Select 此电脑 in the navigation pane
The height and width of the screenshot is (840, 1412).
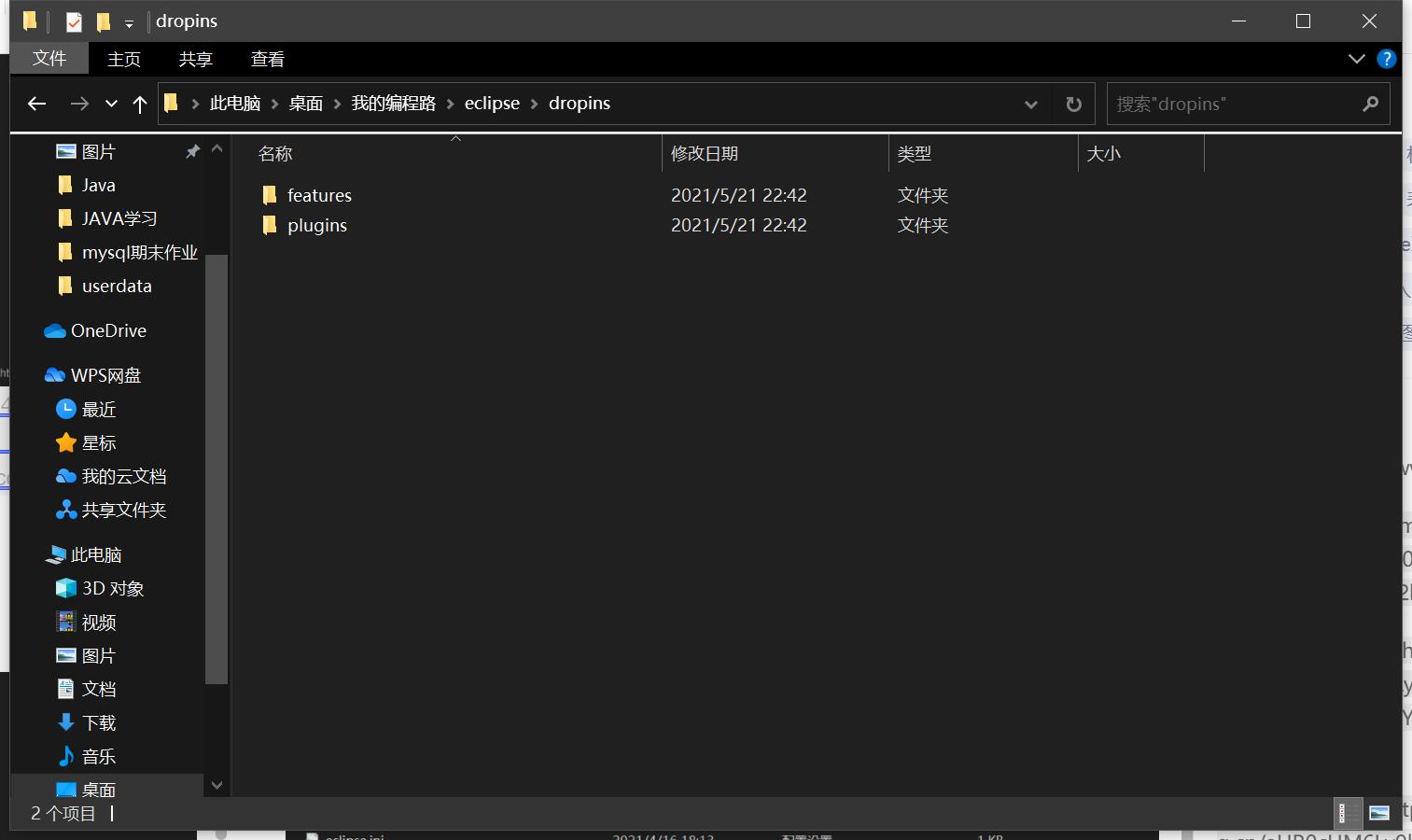pyautogui.click(x=96, y=554)
